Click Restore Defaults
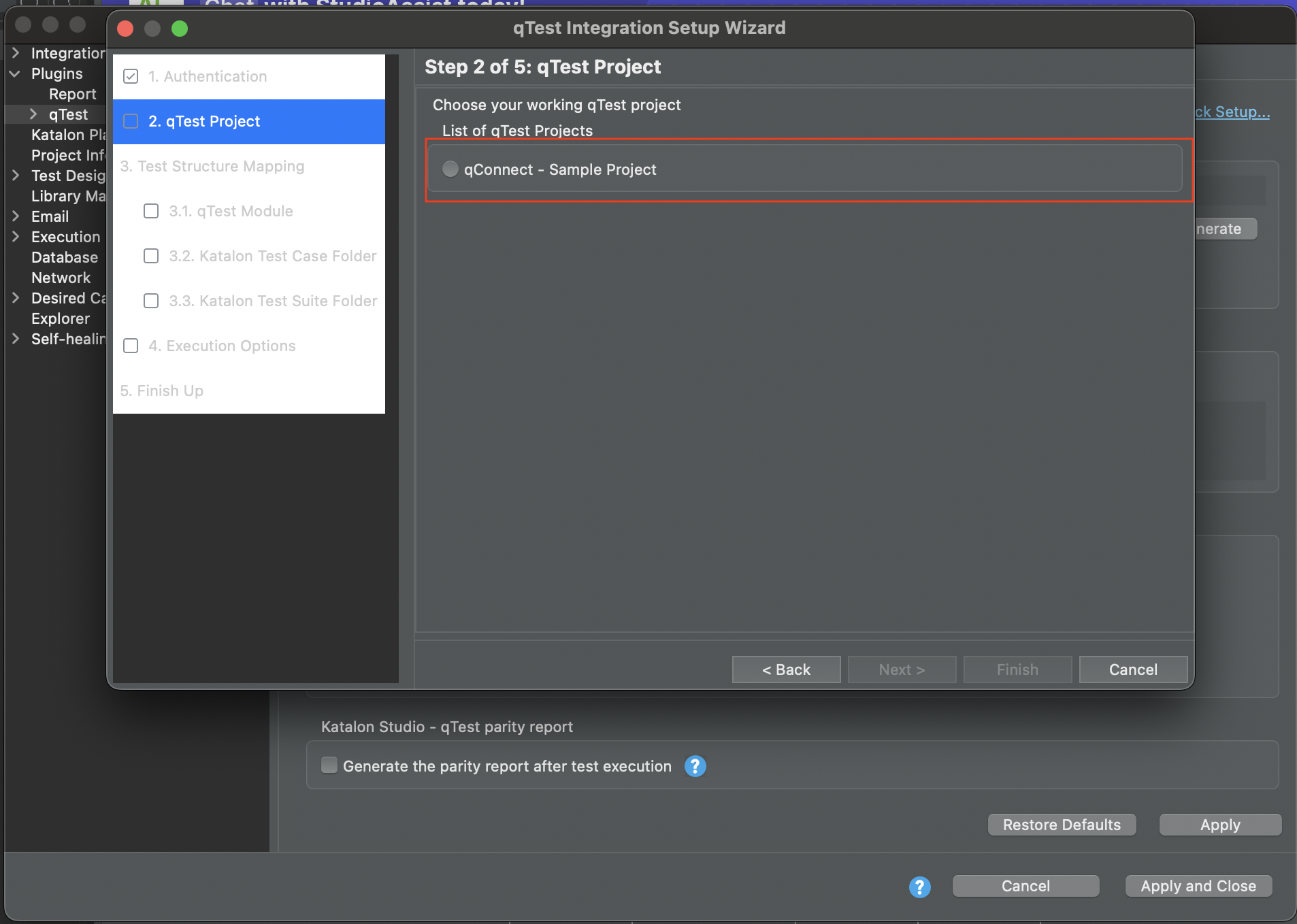This screenshot has height=924, width=1297. pyautogui.click(x=1061, y=825)
